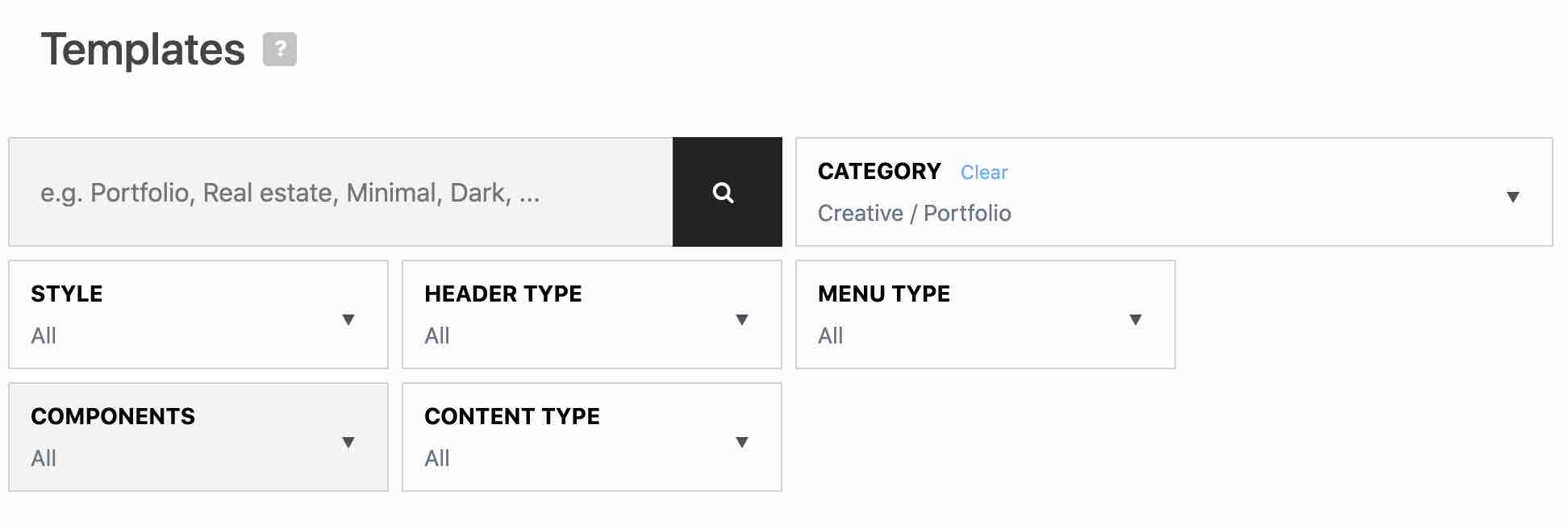Expand the Components filter label
Screen dimensions: 1568x529
tap(113, 417)
